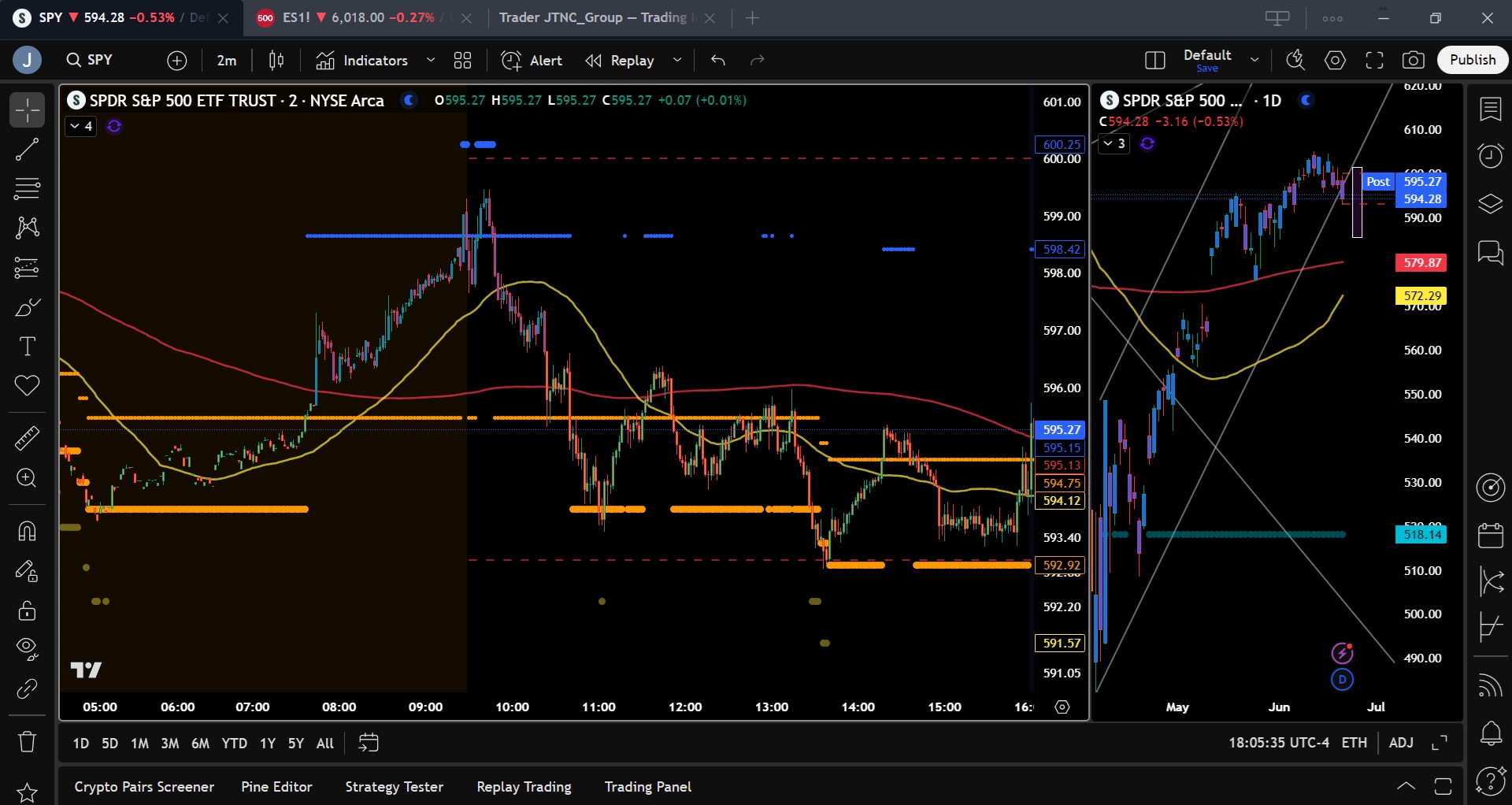Open the chart timezone menu
Image resolution: width=1512 pixels, height=805 pixels.
click(1279, 743)
